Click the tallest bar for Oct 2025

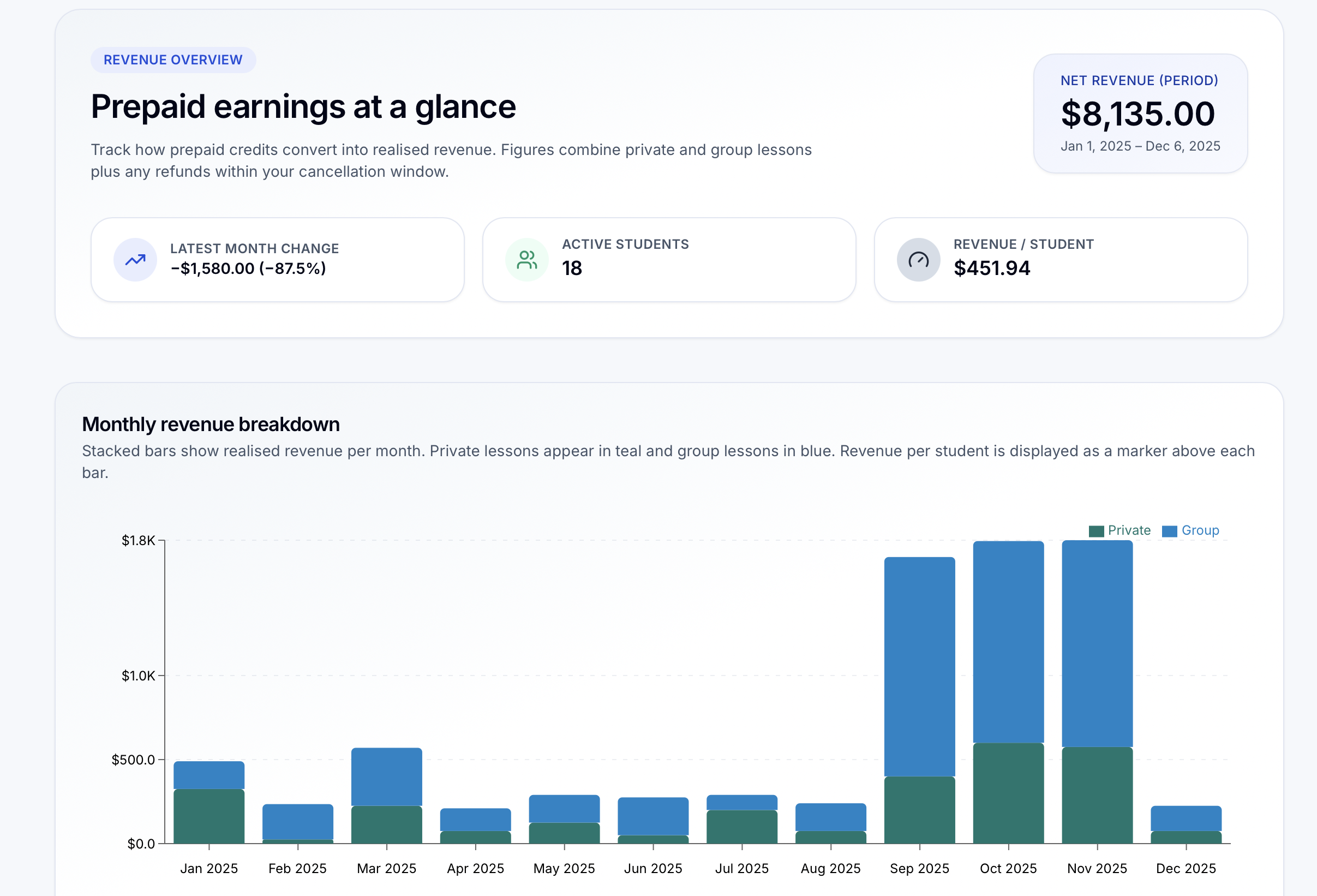1008,680
